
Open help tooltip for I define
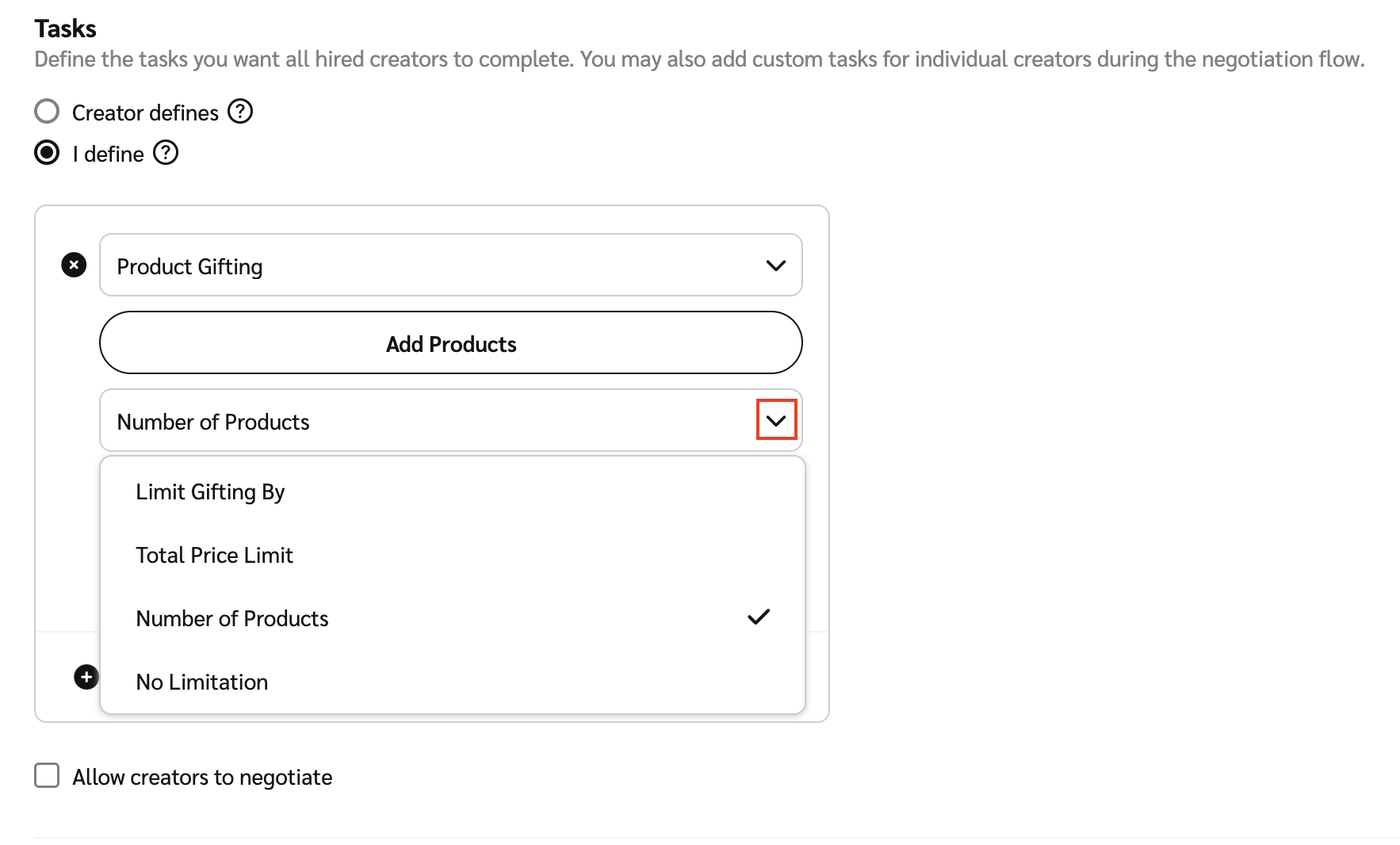[166, 152]
